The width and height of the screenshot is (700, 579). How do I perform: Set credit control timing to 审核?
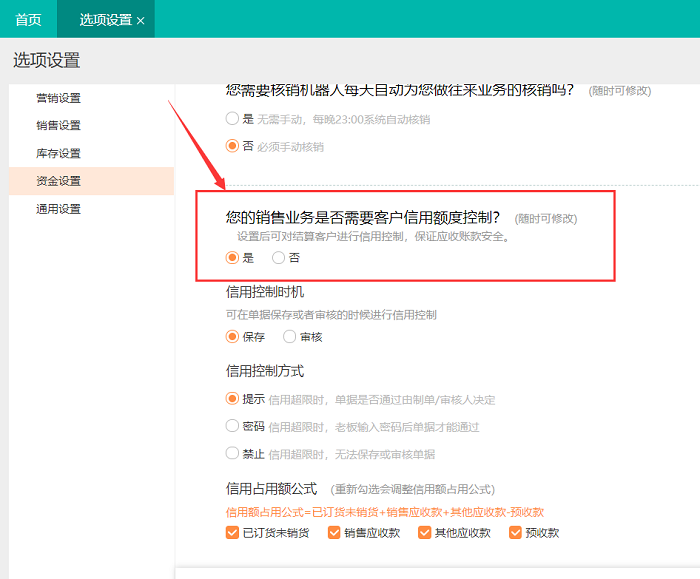pyautogui.click(x=290, y=337)
